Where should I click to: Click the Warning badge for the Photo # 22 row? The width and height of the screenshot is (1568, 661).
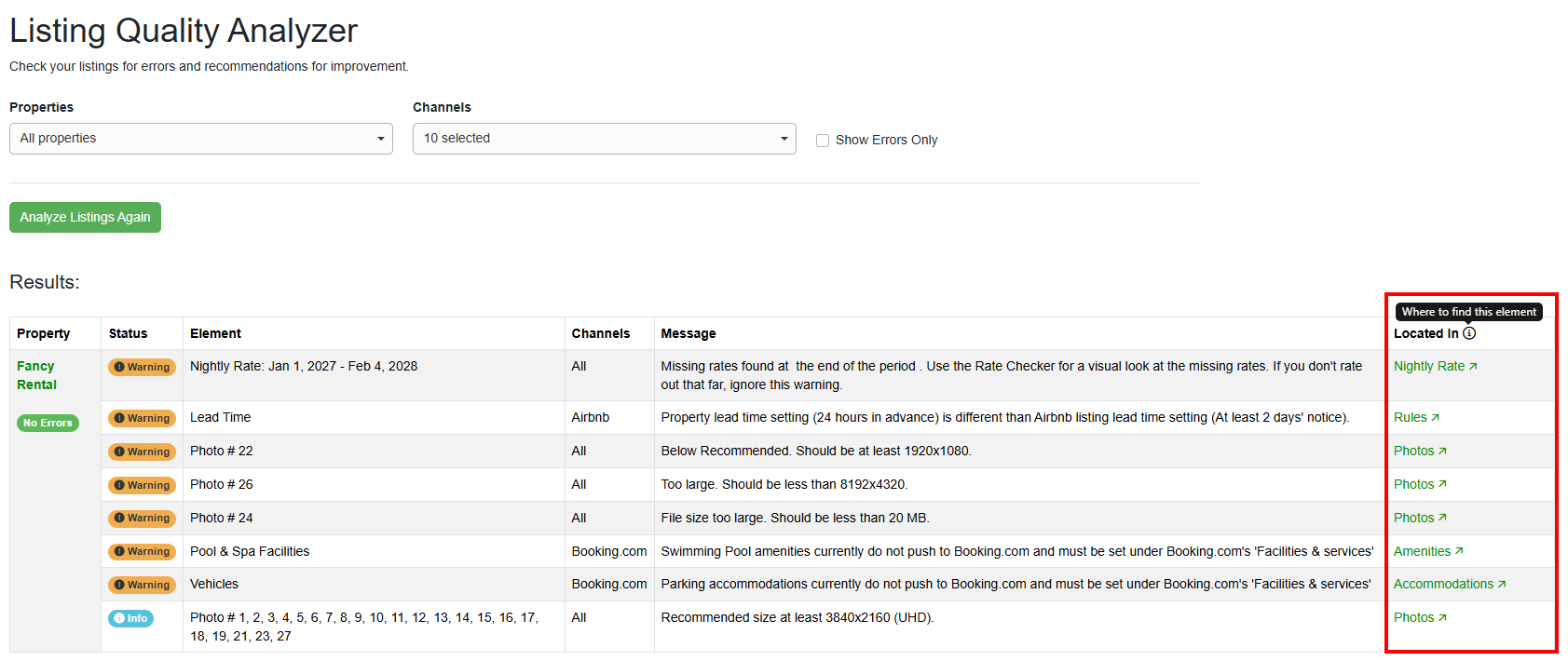tap(143, 452)
